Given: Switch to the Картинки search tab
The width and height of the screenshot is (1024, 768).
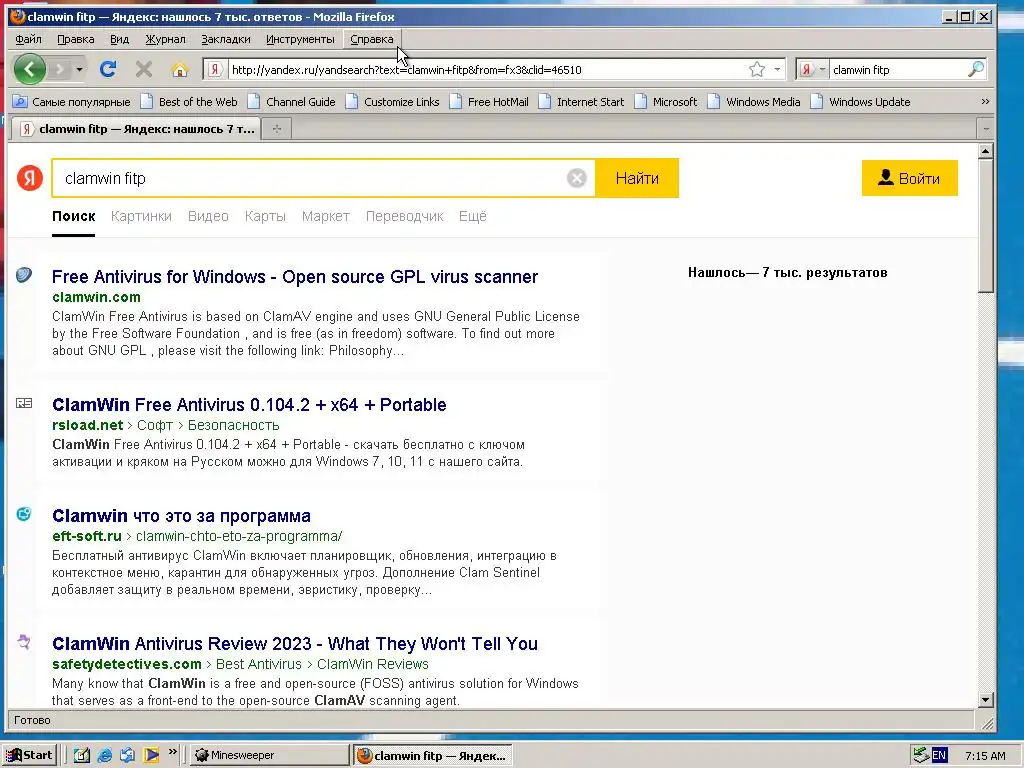Looking at the screenshot, I should pyautogui.click(x=141, y=216).
